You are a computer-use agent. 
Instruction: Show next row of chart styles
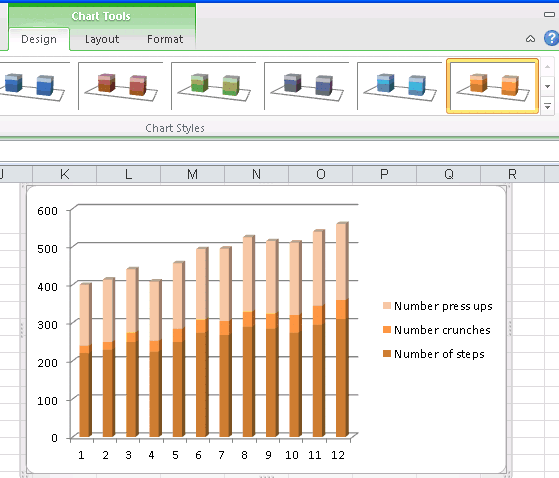point(548,86)
